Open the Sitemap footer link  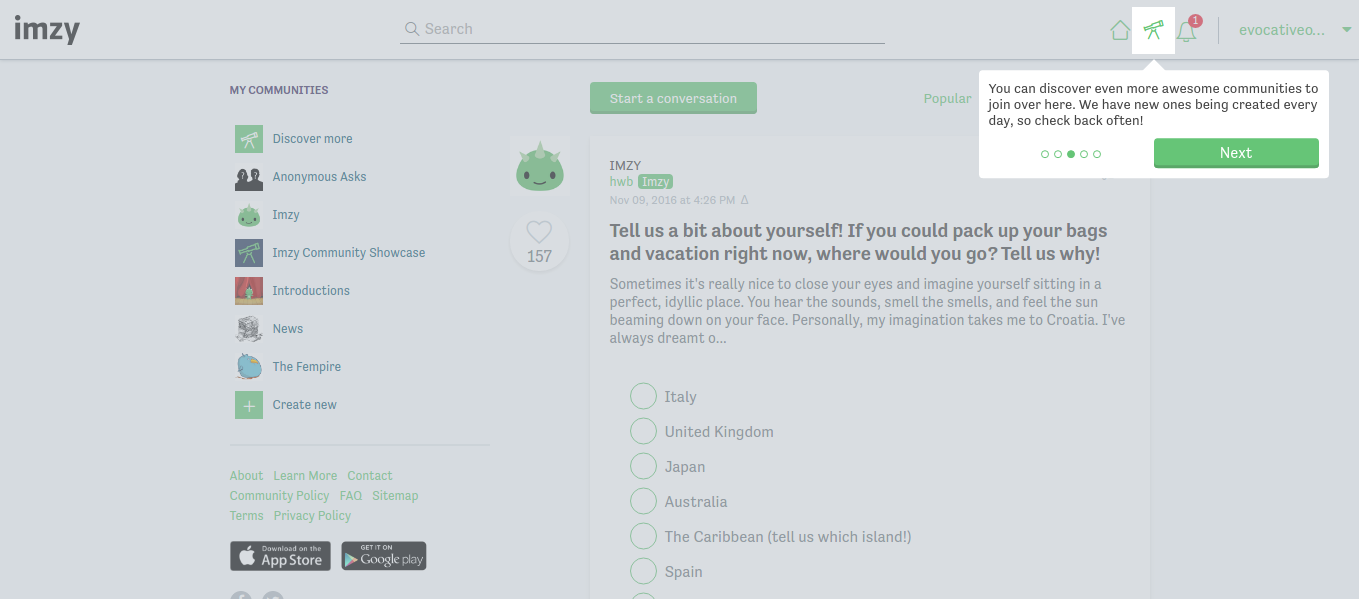point(395,496)
